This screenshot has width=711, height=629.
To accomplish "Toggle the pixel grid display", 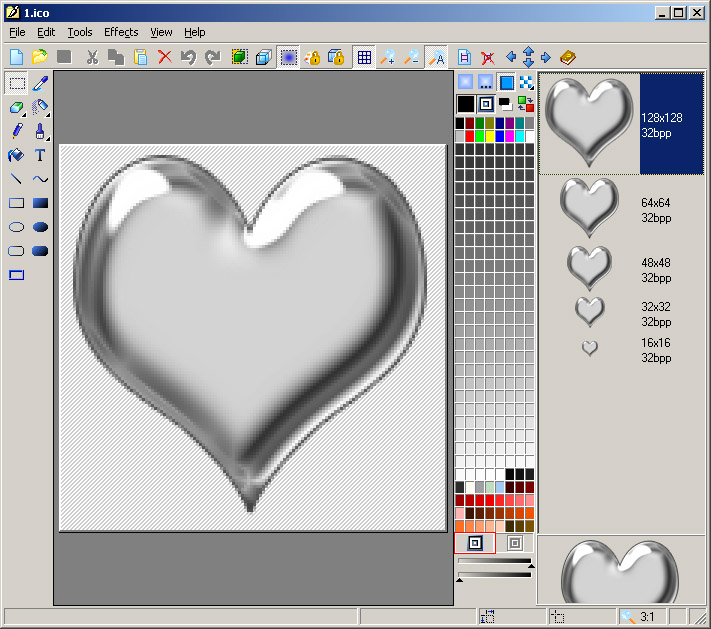I will (364, 57).
